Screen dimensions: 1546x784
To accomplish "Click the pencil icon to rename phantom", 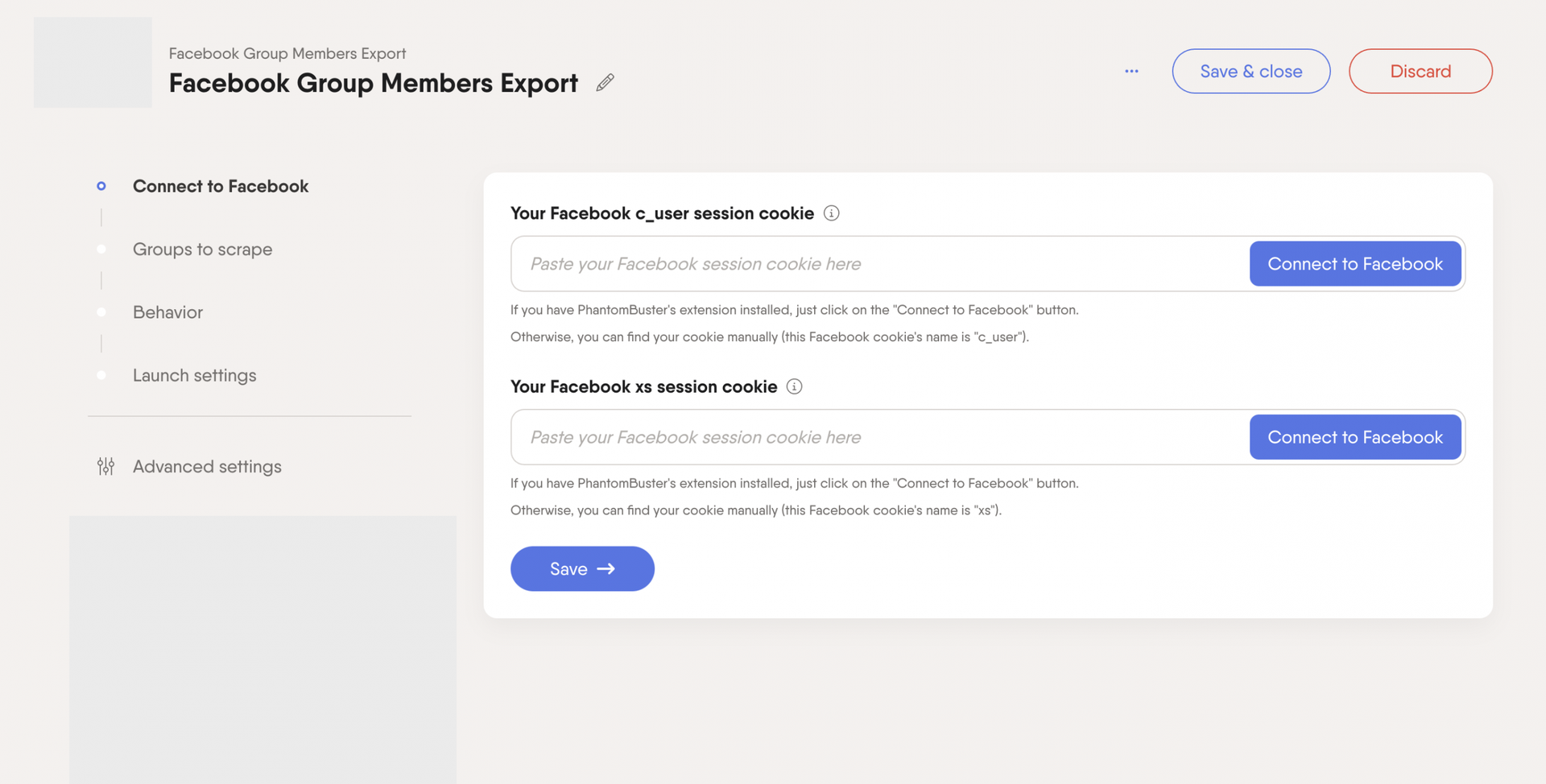I will coord(606,82).
